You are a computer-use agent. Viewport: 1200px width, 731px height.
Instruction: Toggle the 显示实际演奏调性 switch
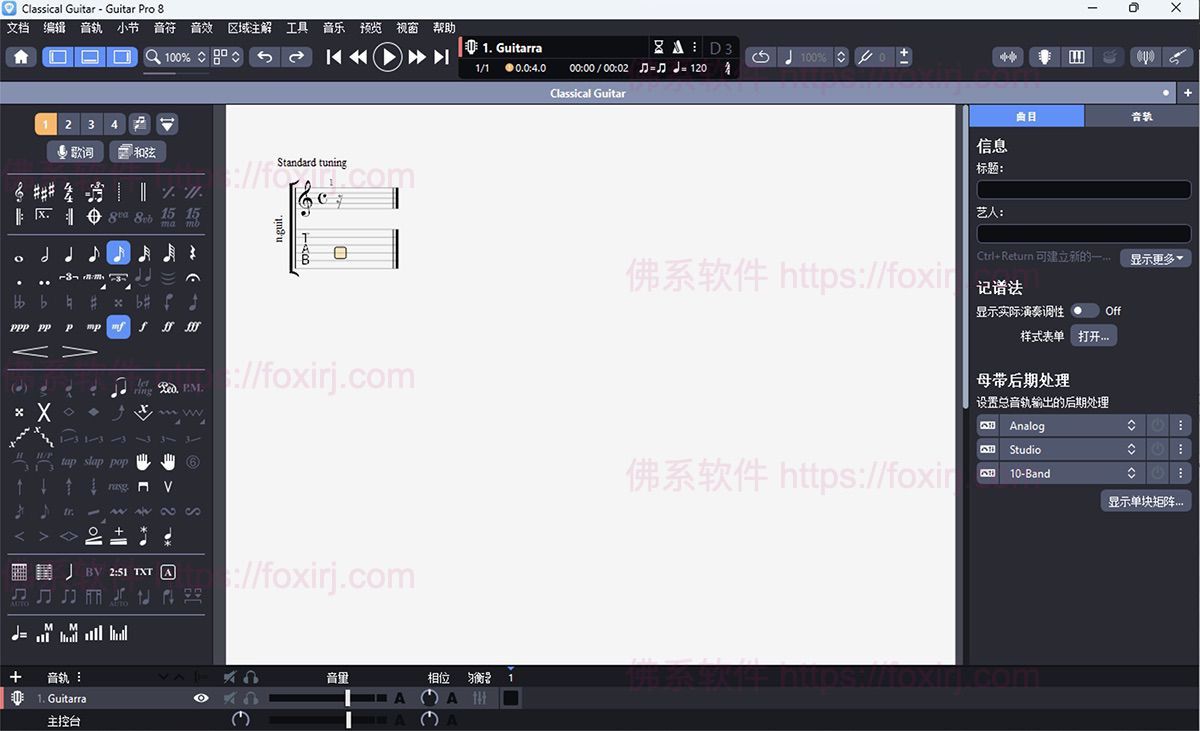point(1085,310)
